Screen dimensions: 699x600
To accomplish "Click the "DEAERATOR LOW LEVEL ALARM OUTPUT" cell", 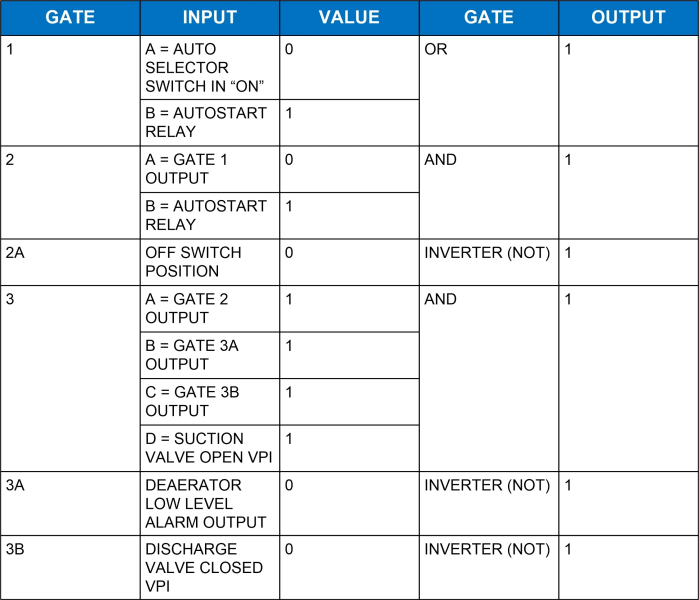I will click(x=210, y=503).
